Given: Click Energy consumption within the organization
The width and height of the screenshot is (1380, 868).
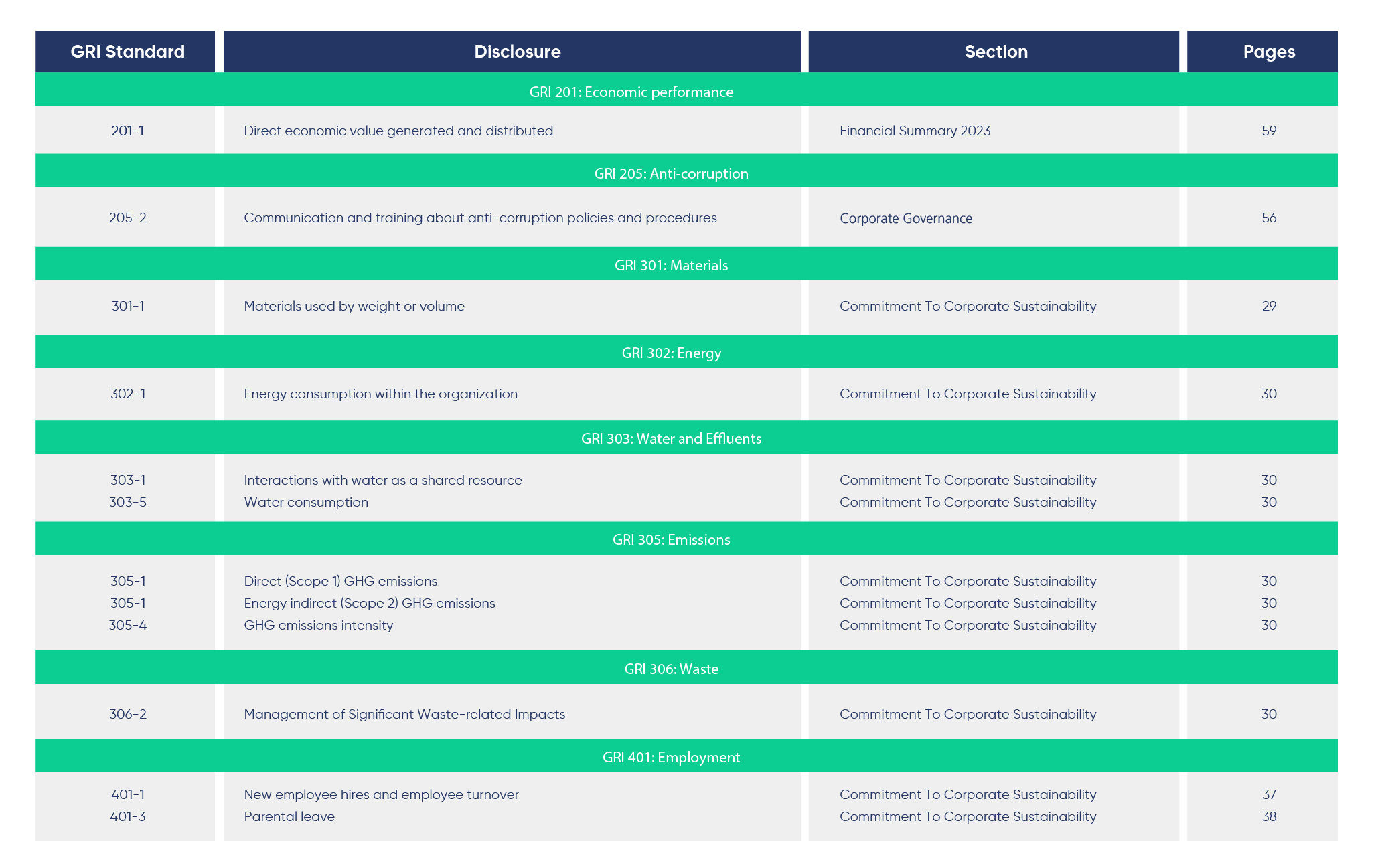Looking at the screenshot, I should click(x=380, y=394).
